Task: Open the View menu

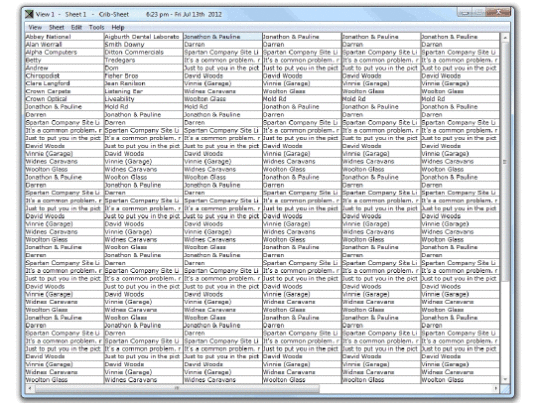Action: tap(35, 27)
